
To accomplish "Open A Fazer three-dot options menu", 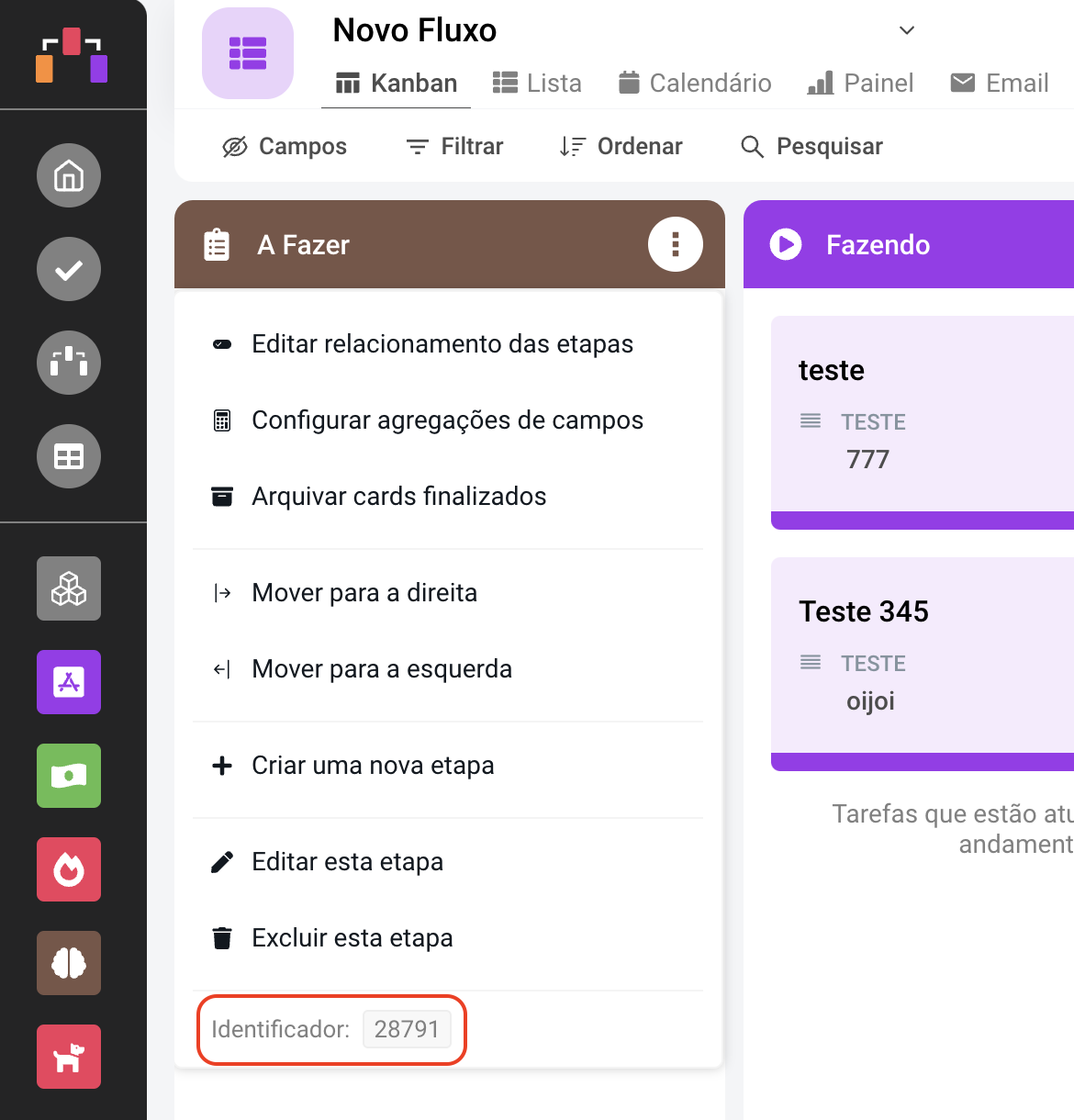I will (676, 244).
